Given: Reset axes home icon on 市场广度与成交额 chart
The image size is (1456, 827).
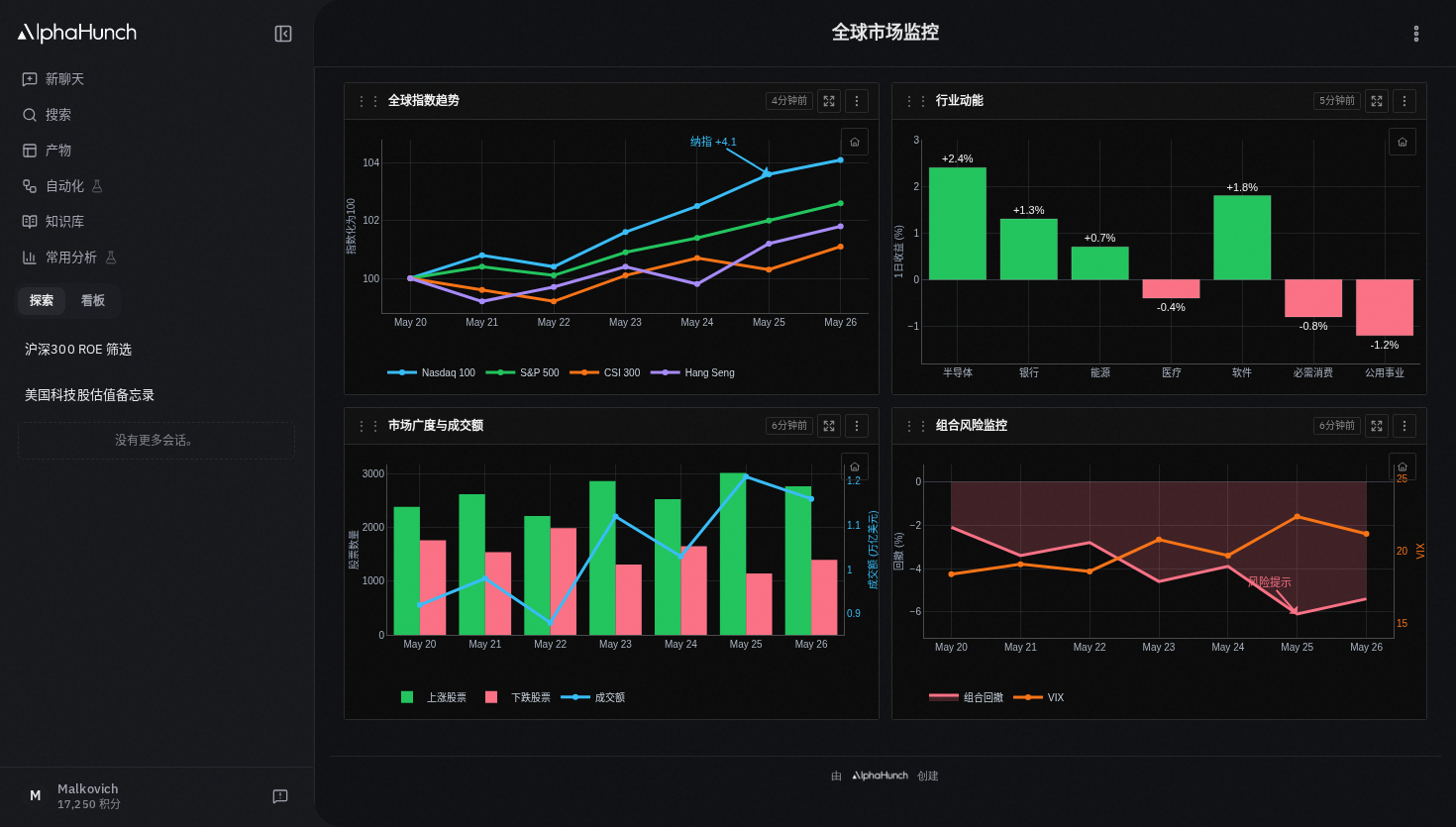Looking at the screenshot, I should tap(855, 466).
